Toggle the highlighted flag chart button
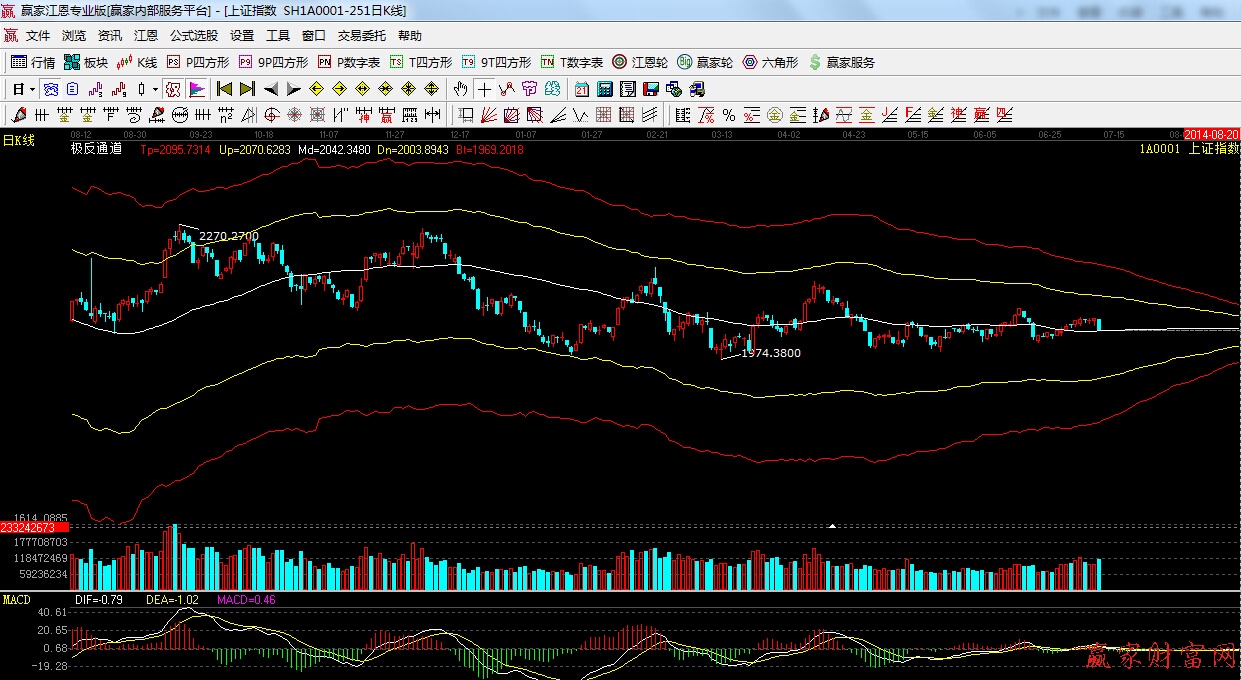This screenshot has height=680, width=1241. coord(196,89)
